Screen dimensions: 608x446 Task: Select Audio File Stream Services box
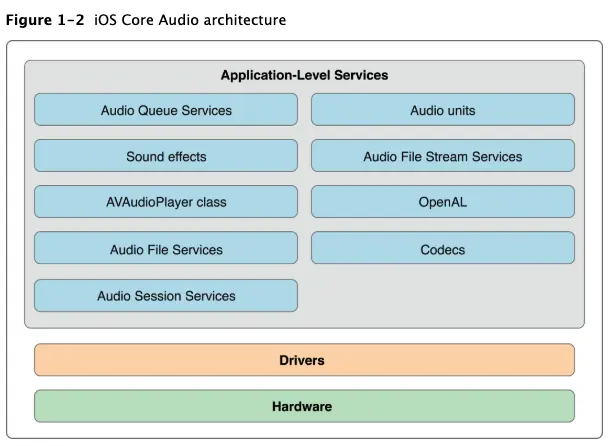[443, 156]
